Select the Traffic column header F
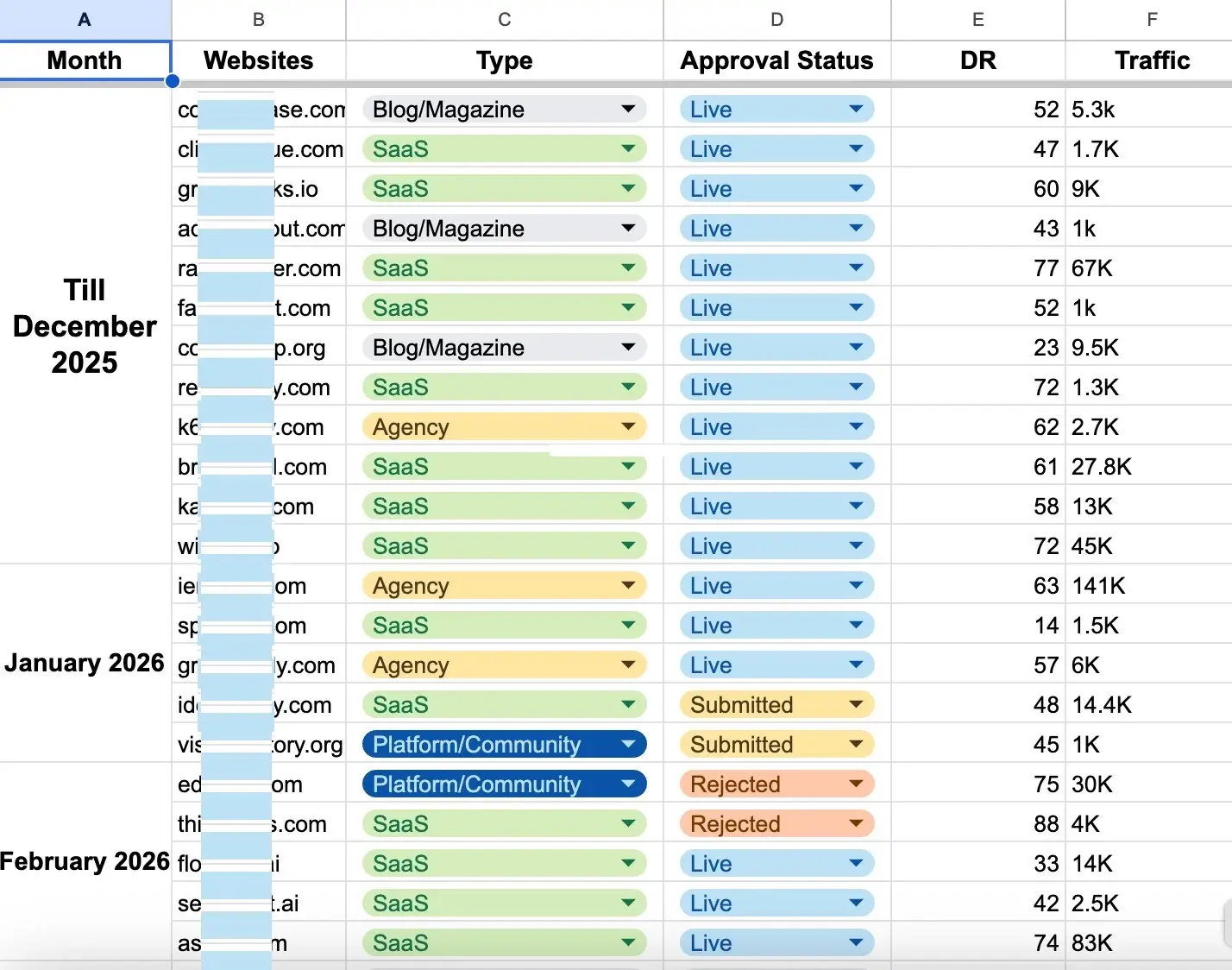Viewport: 1232px width, 970px height. (1152, 18)
